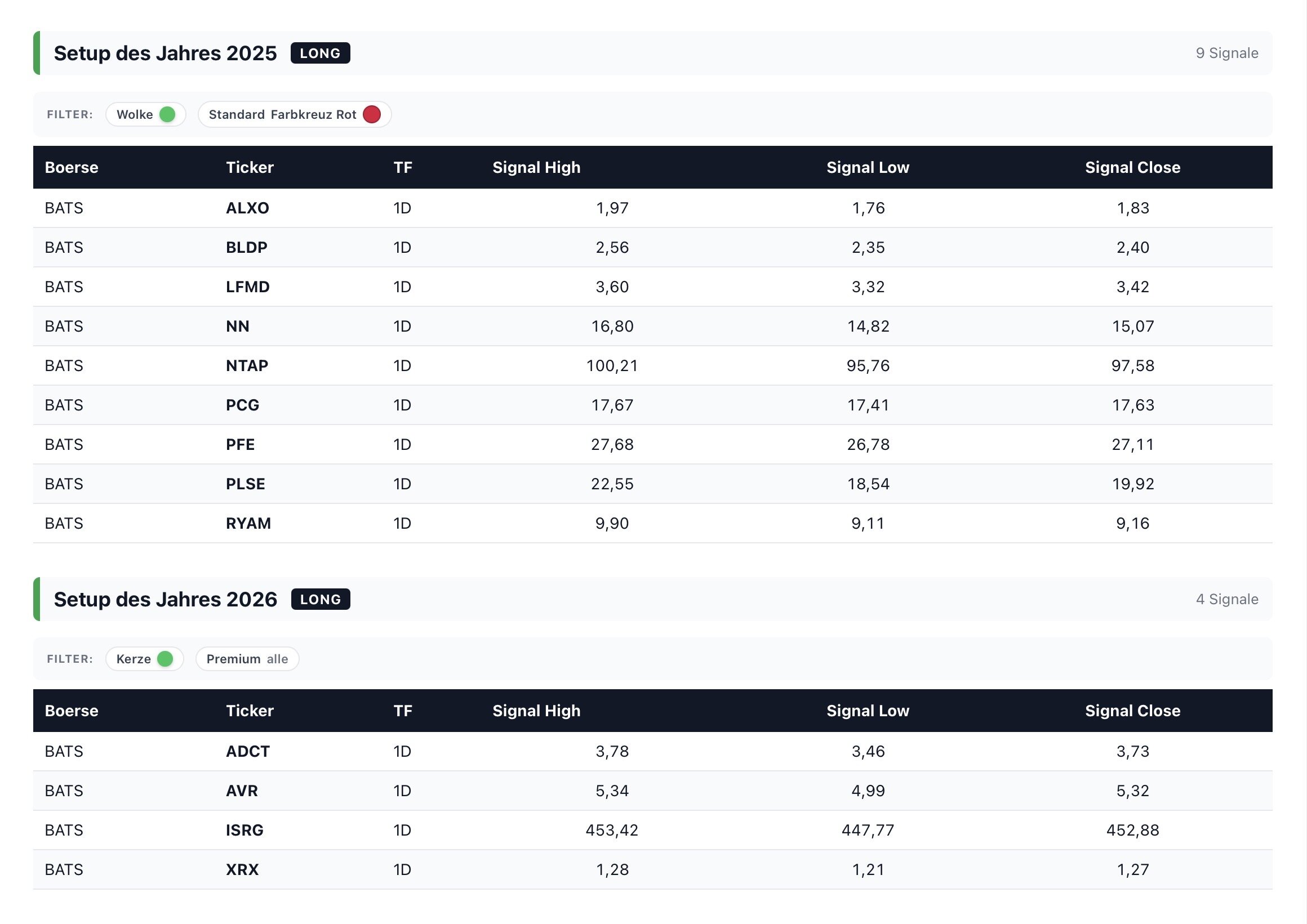
Task: Click the 'Setup des Jahres 2025' heading
Action: 166,53
